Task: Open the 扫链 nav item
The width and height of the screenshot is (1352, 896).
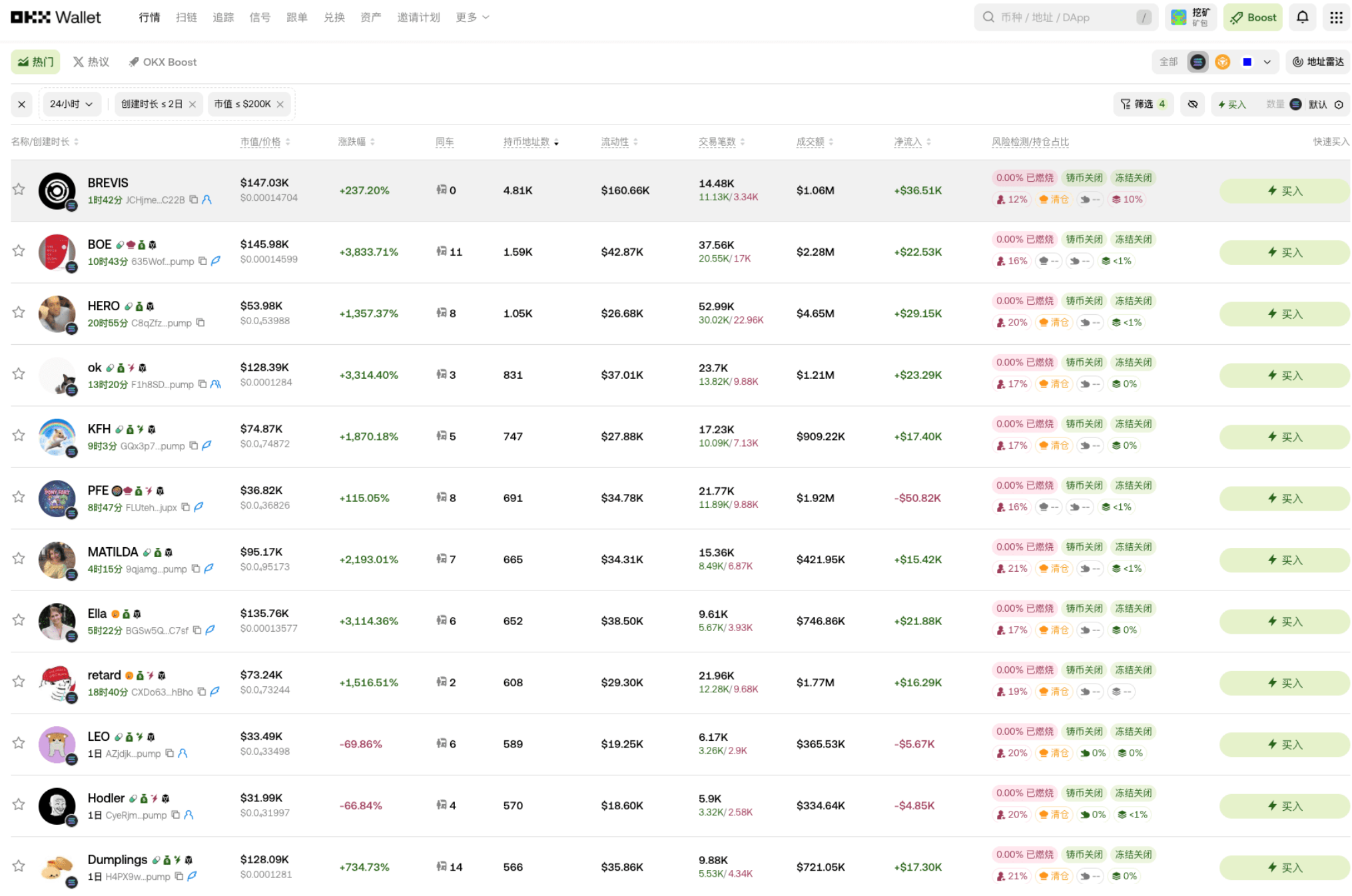Action: point(186,17)
